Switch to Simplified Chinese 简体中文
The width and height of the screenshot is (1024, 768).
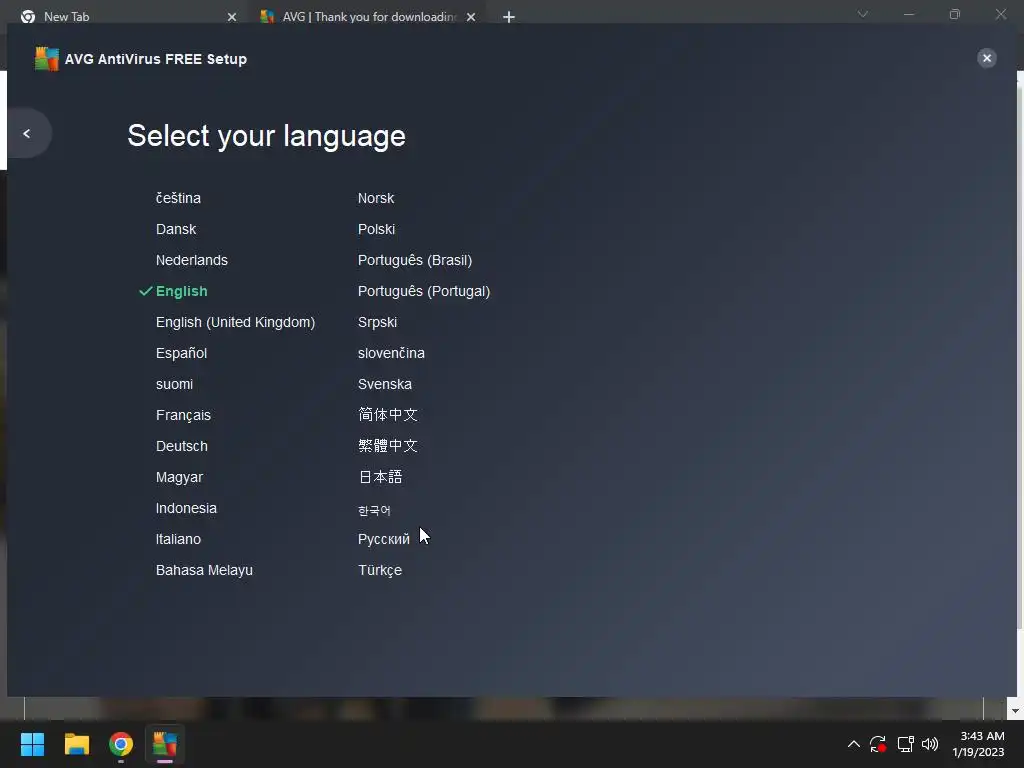(x=387, y=415)
